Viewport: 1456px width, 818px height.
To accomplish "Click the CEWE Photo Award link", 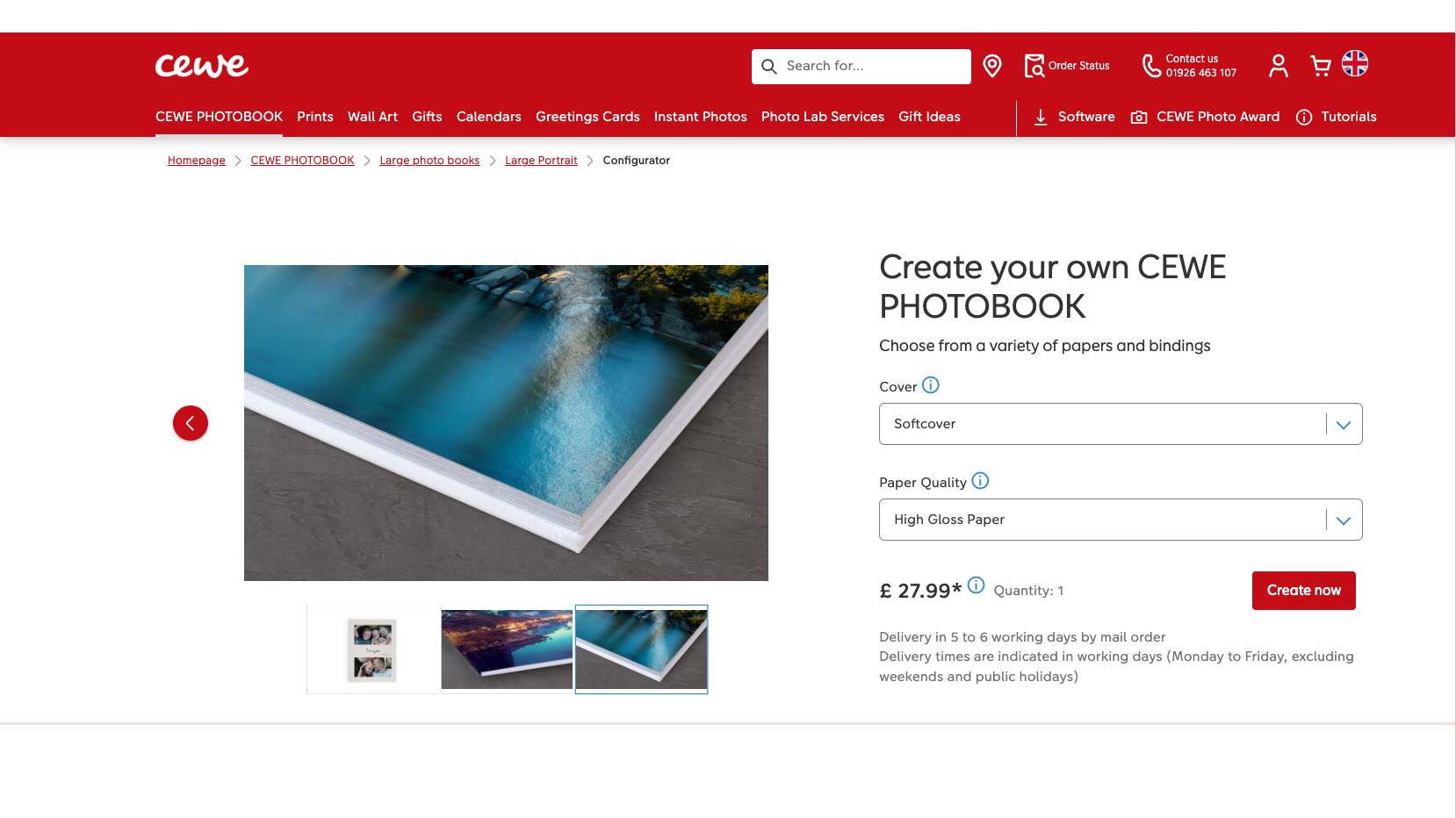I will coord(1218,117).
